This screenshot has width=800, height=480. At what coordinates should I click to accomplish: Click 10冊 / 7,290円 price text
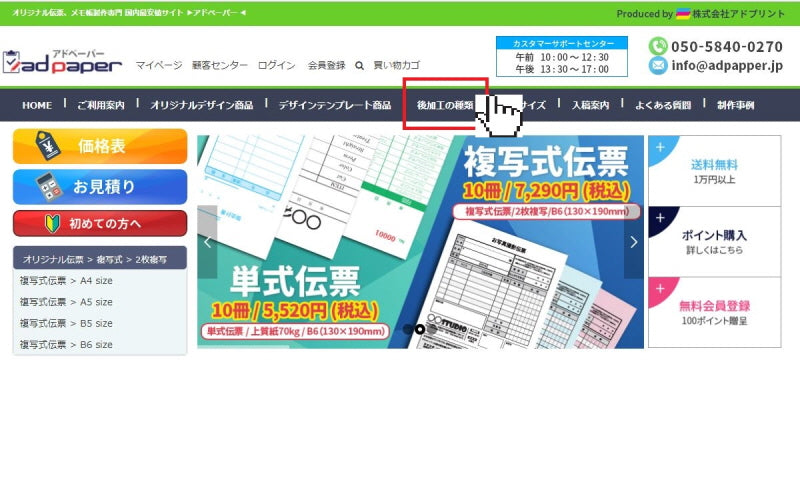546,191
